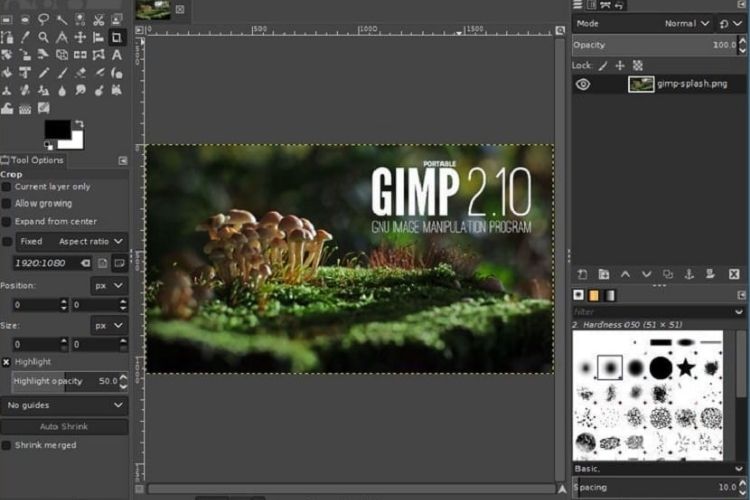Choose the Free Select lasso tool
This screenshot has width=750, height=500.
[44, 20]
